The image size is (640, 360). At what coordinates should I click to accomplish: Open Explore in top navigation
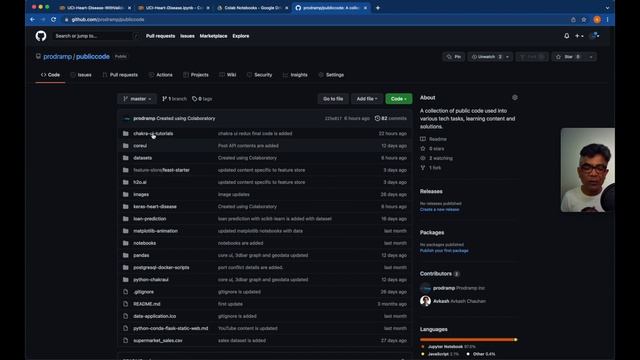point(241,36)
